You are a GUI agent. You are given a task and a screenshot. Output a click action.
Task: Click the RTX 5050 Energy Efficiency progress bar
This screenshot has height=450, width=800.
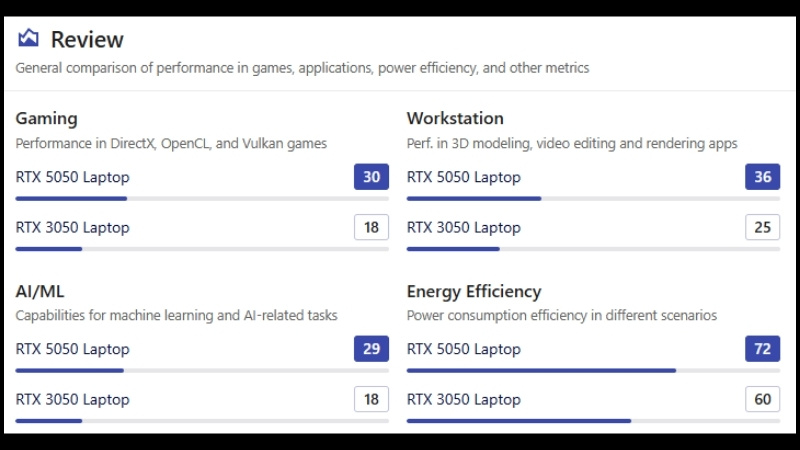click(593, 370)
